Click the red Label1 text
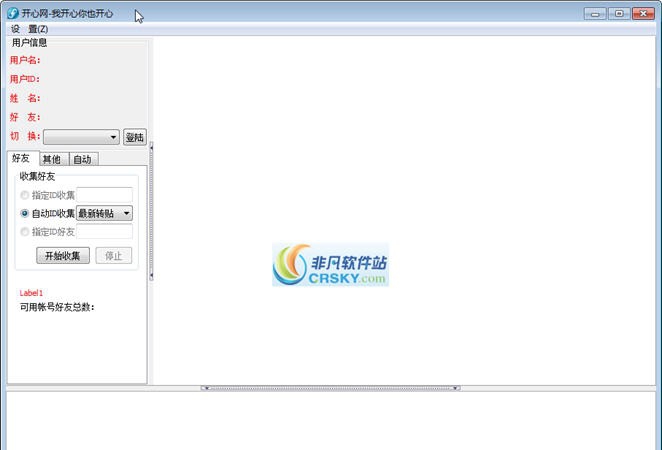Image resolution: width=662 pixels, height=450 pixels. 31,293
